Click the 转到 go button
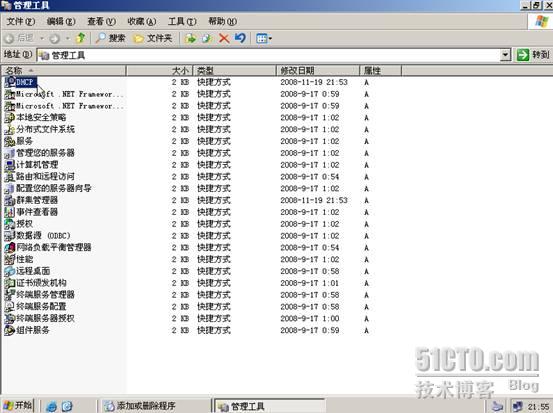 click(533, 55)
